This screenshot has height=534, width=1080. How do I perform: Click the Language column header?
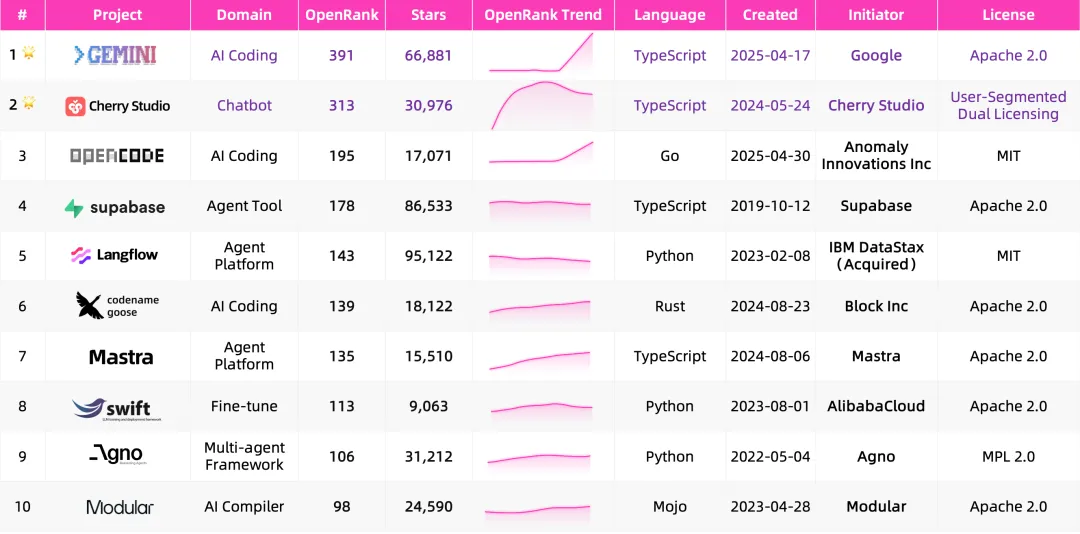click(x=669, y=15)
